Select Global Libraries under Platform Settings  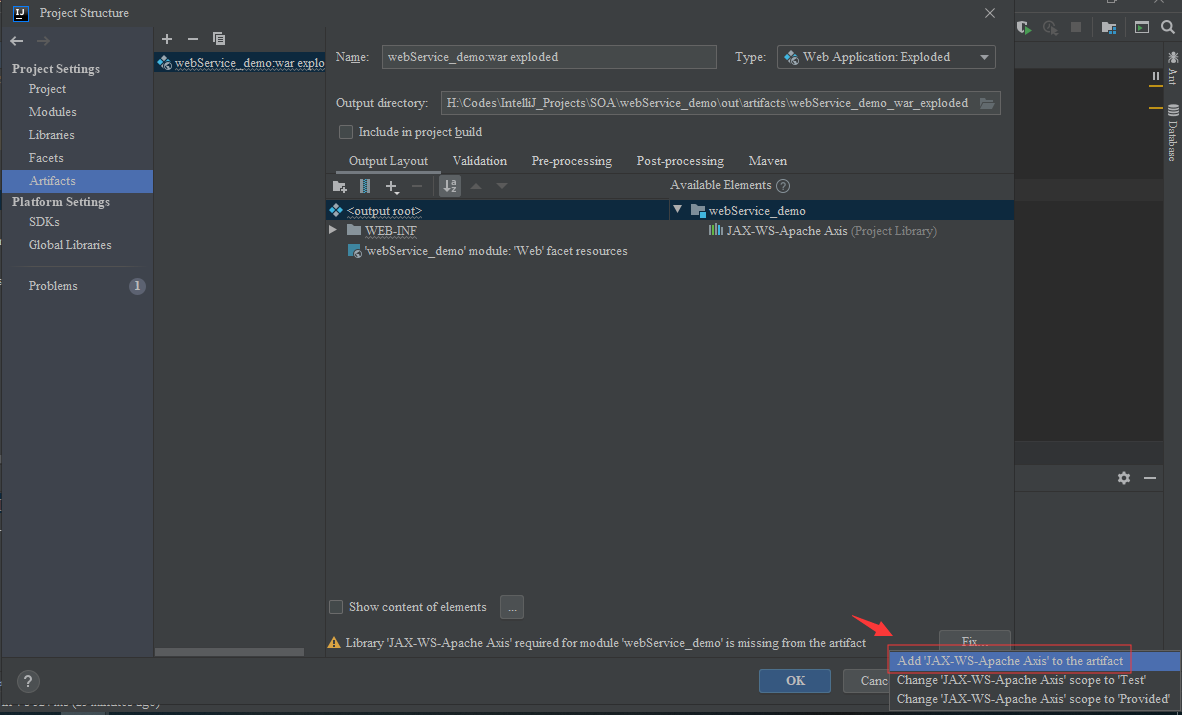click(70, 245)
